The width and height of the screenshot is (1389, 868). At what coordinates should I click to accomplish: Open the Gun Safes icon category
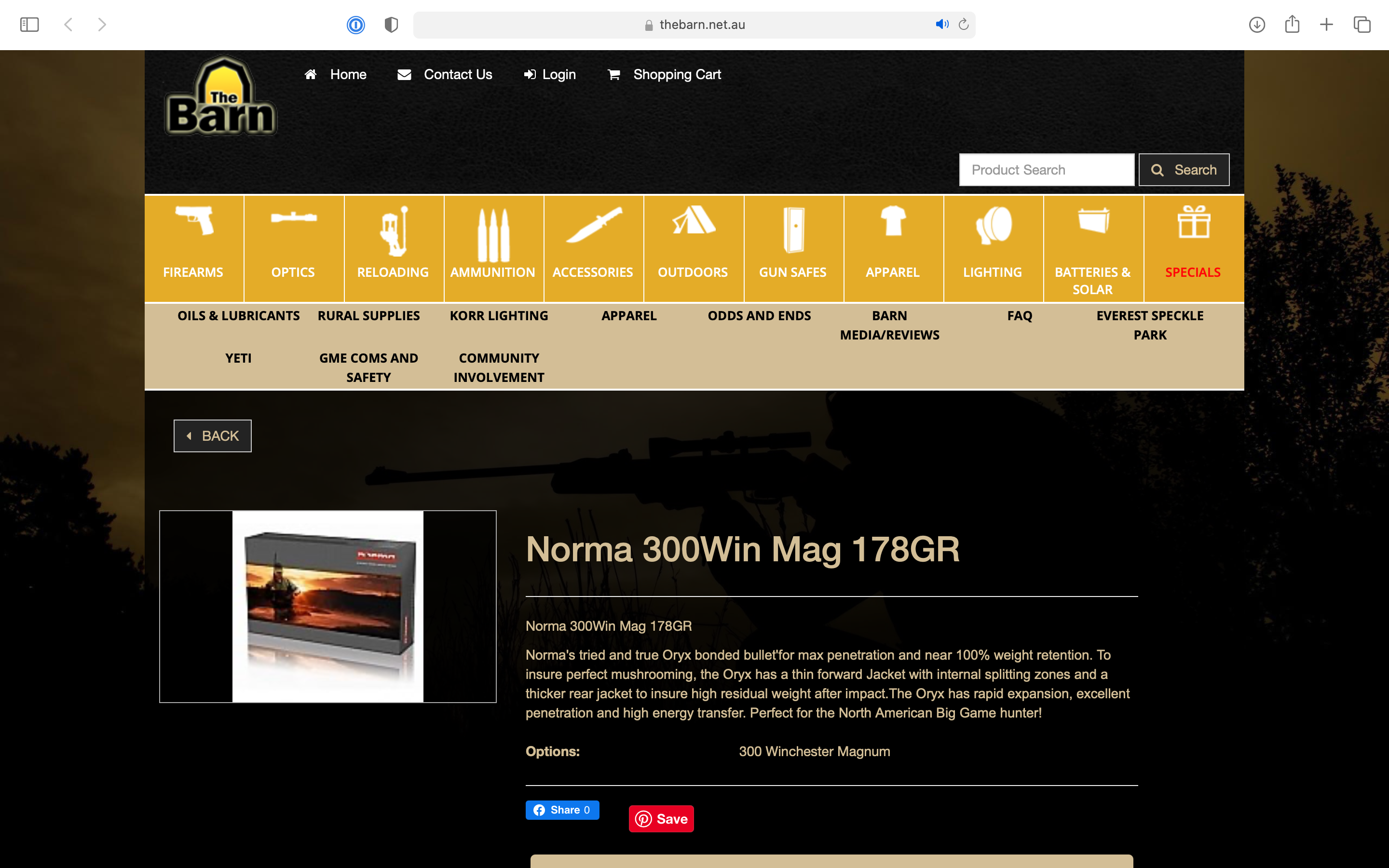pyautogui.click(x=793, y=248)
